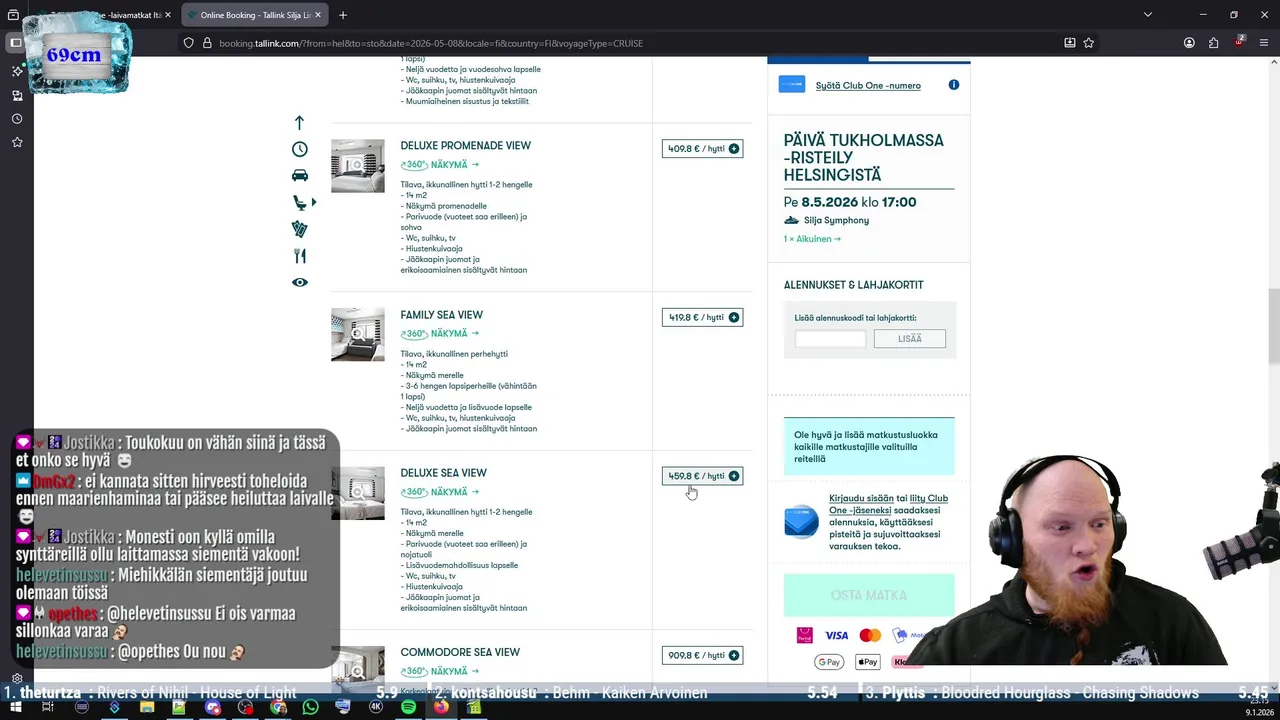Click the info icon beside Club One number
1280x720 pixels.
tap(953, 85)
